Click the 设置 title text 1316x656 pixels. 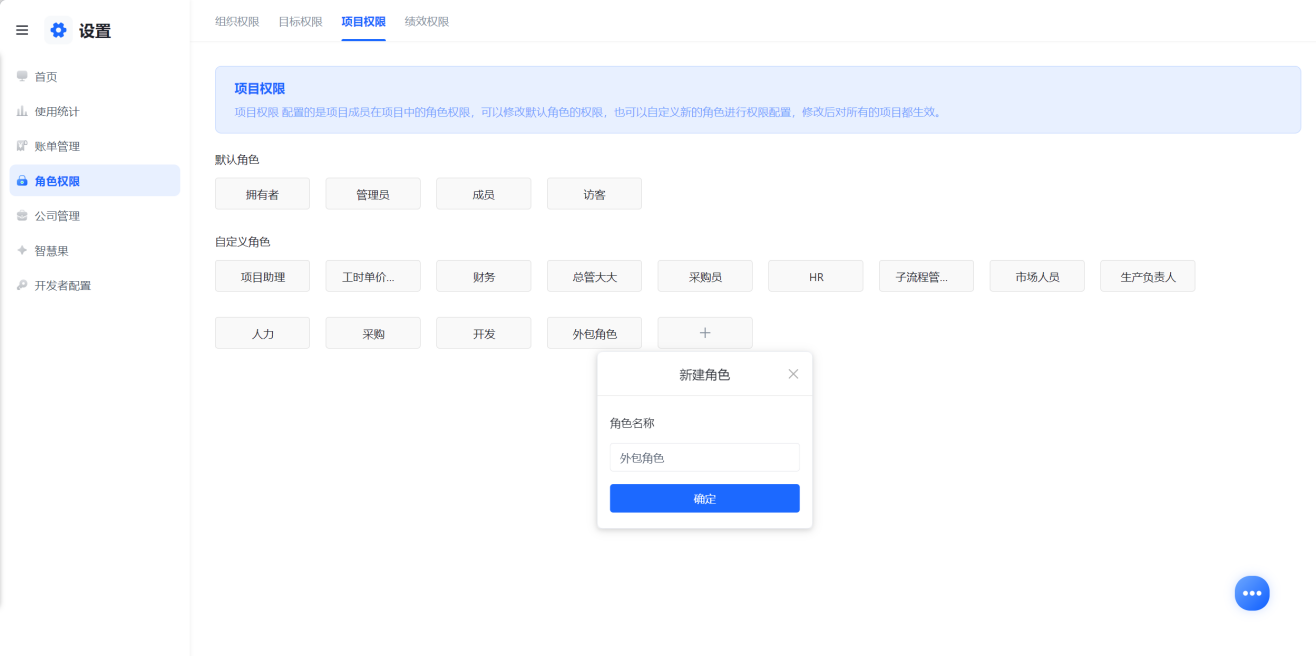(95, 31)
